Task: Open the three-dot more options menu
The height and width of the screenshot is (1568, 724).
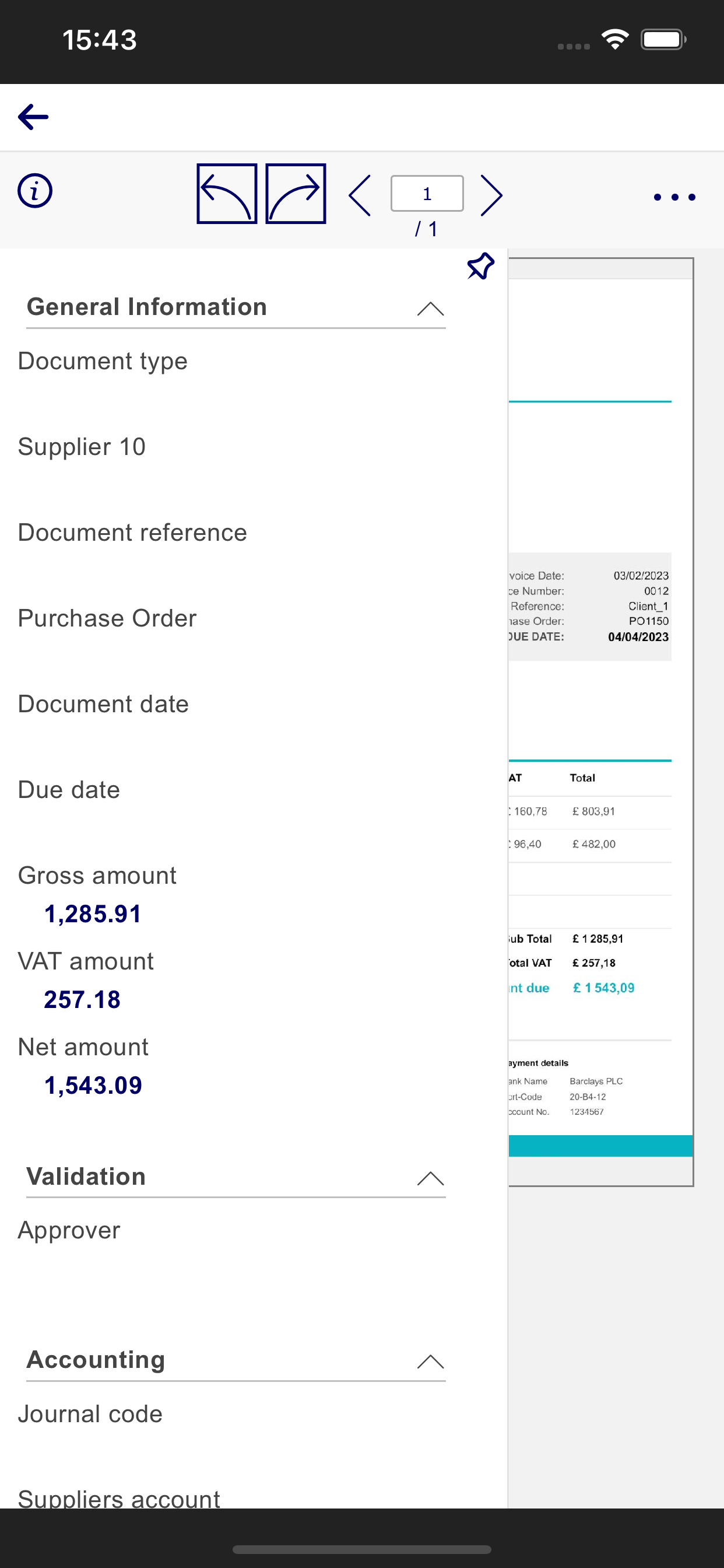Action: click(x=674, y=197)
